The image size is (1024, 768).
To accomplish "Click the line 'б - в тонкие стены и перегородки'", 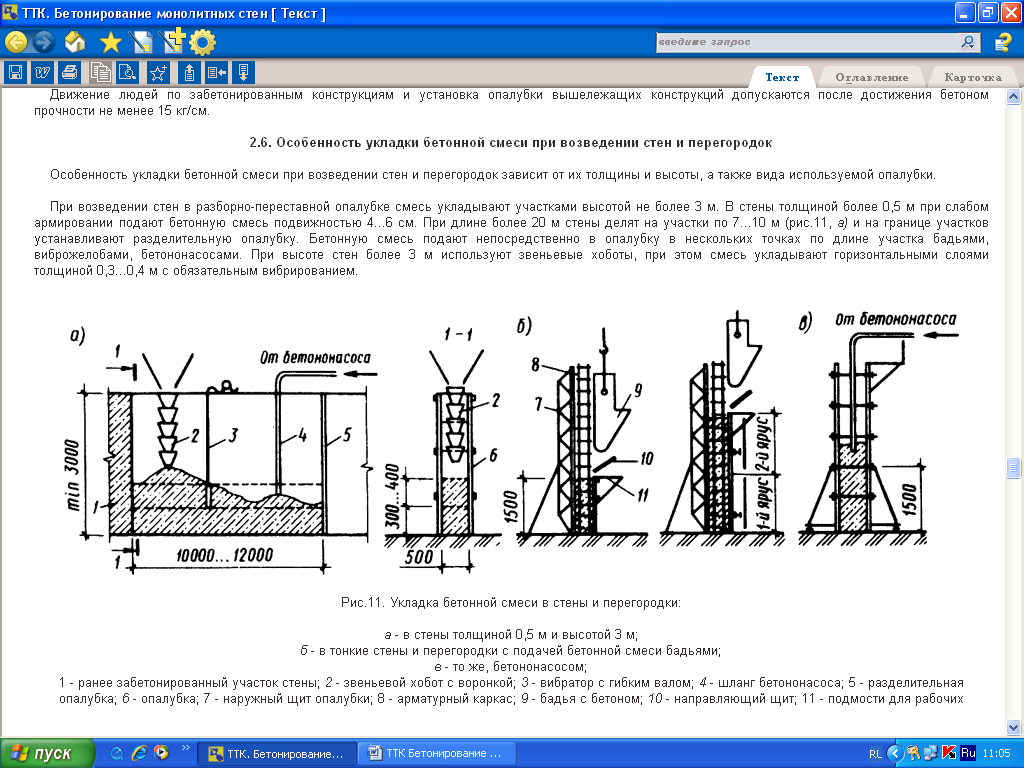I will pyautogui.click(x=511, y=651).
